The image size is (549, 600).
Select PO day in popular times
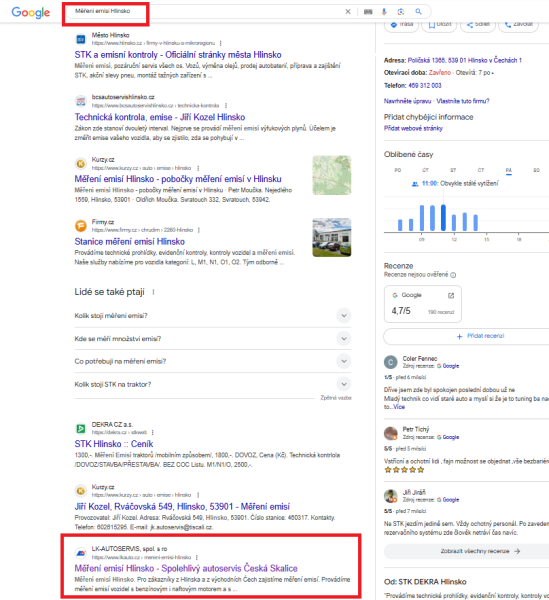coord(398,170)
